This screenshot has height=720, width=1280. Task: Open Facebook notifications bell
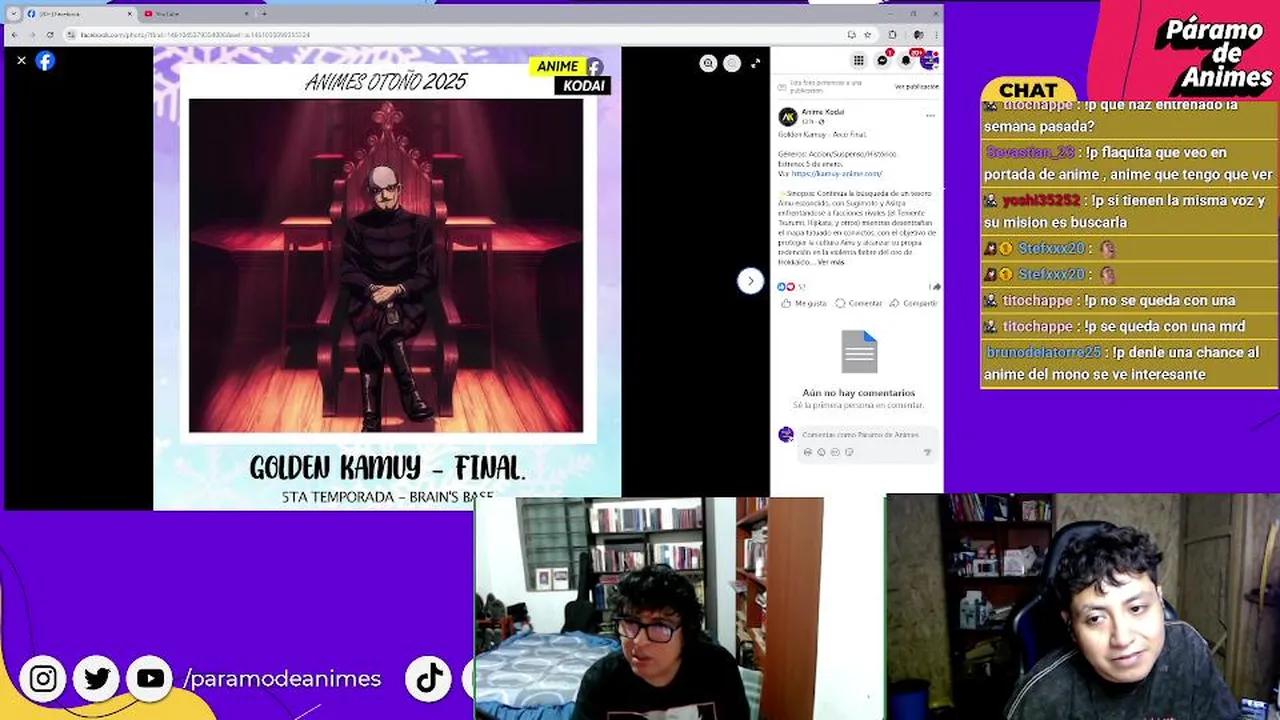tap(906, 60)
